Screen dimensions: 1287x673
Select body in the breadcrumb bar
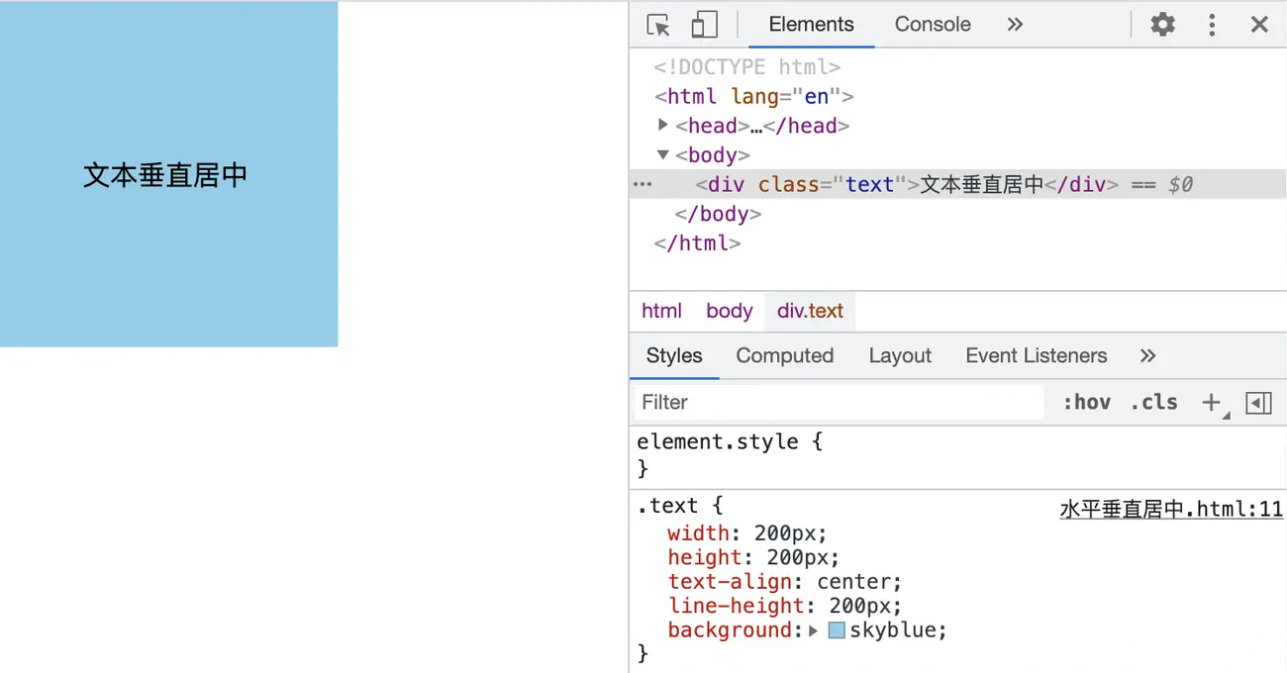click(729, 311)
